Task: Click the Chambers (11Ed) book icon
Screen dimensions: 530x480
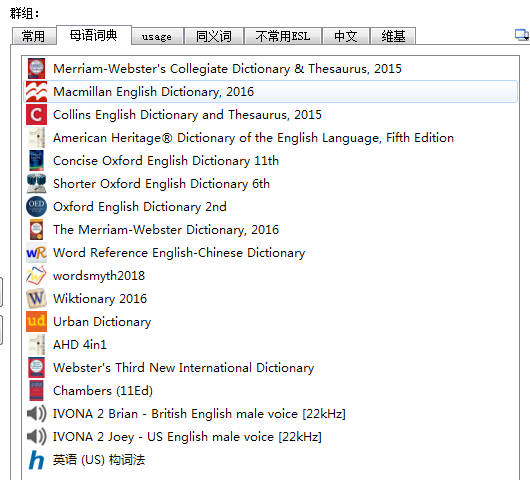Action: click(36, 390)
